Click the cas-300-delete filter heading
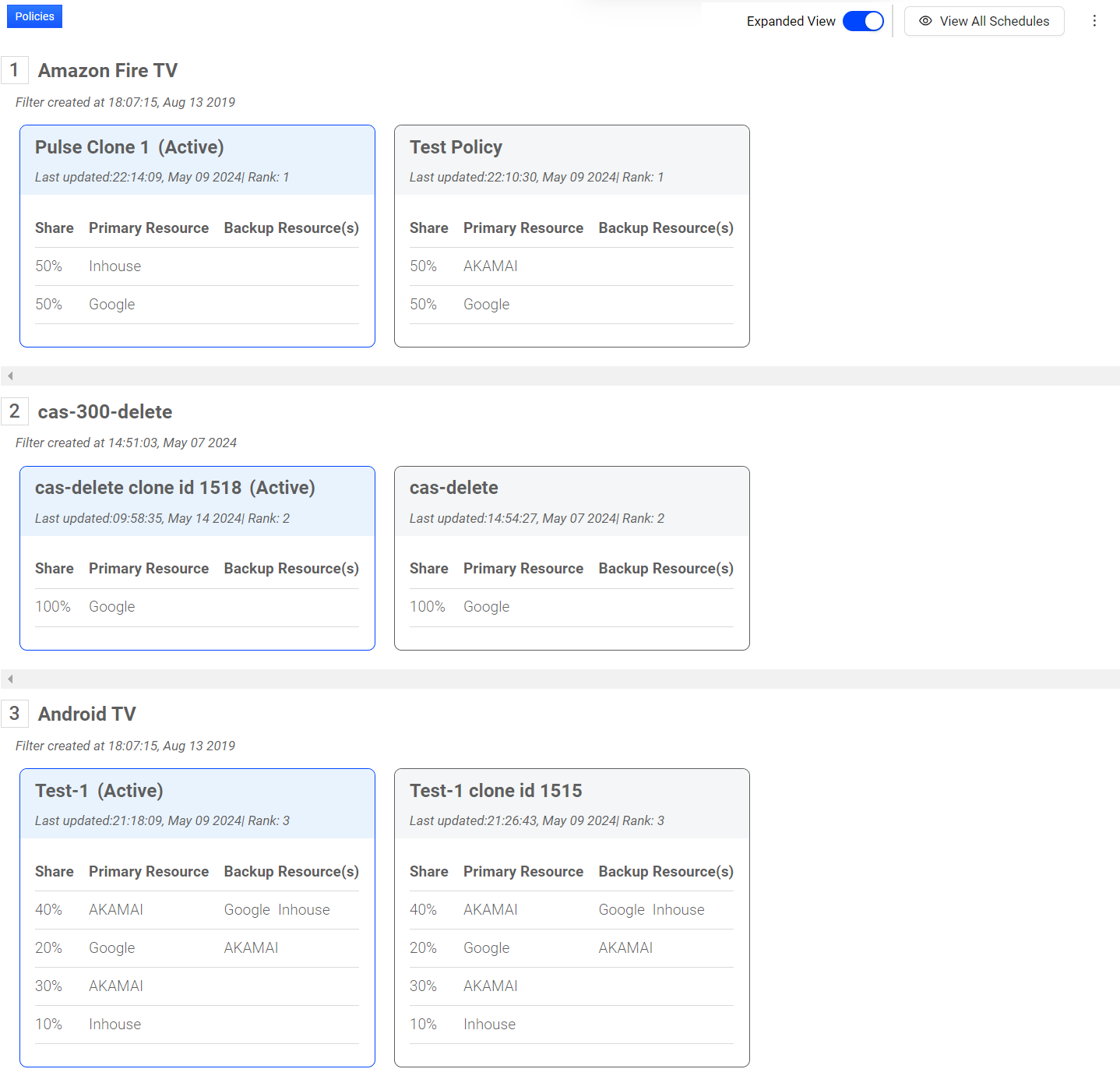 coord(105,411)
